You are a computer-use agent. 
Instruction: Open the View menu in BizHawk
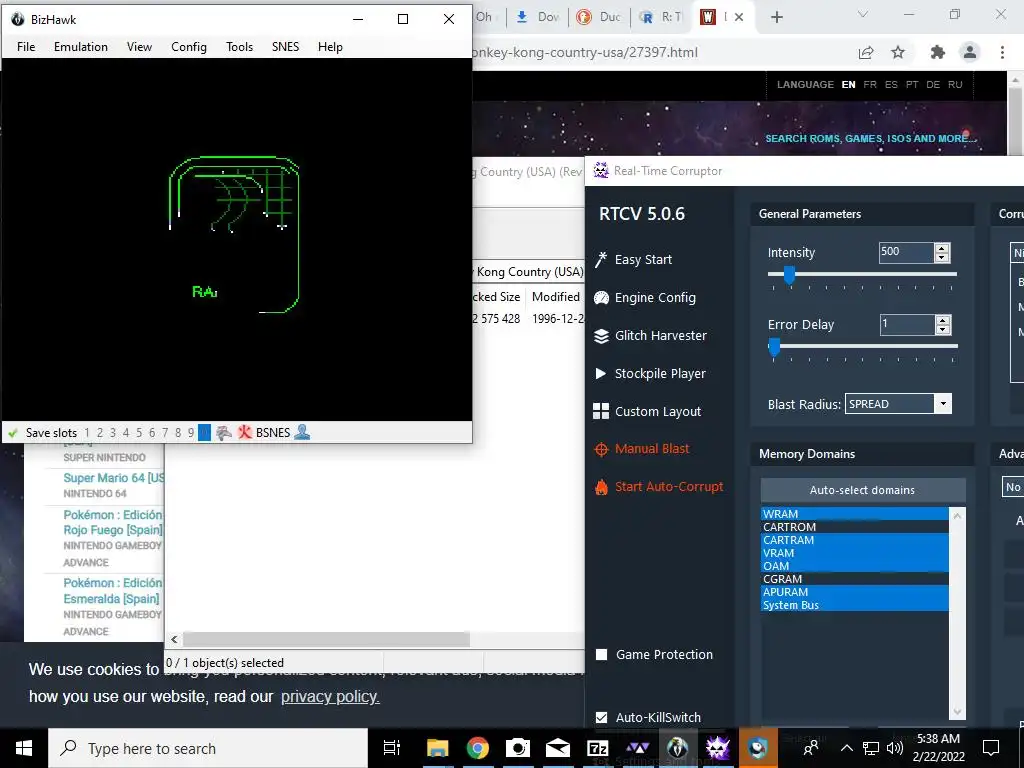click(139, 46)
